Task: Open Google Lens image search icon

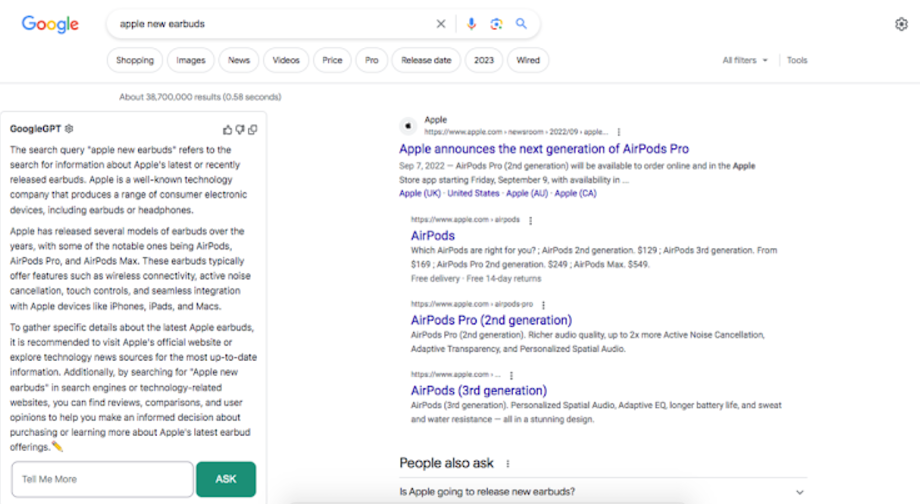Action: tap(496, 24)
